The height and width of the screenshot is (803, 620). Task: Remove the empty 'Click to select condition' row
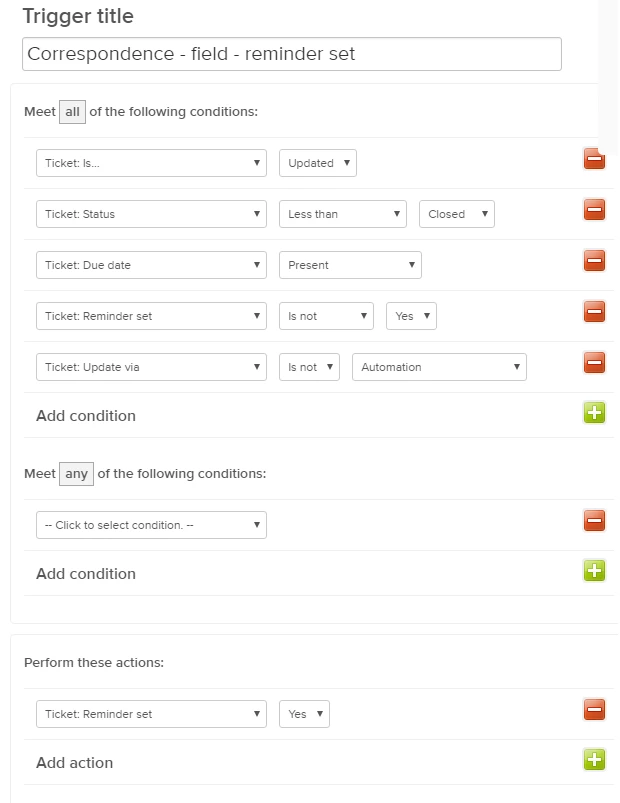tap(594, 521)
